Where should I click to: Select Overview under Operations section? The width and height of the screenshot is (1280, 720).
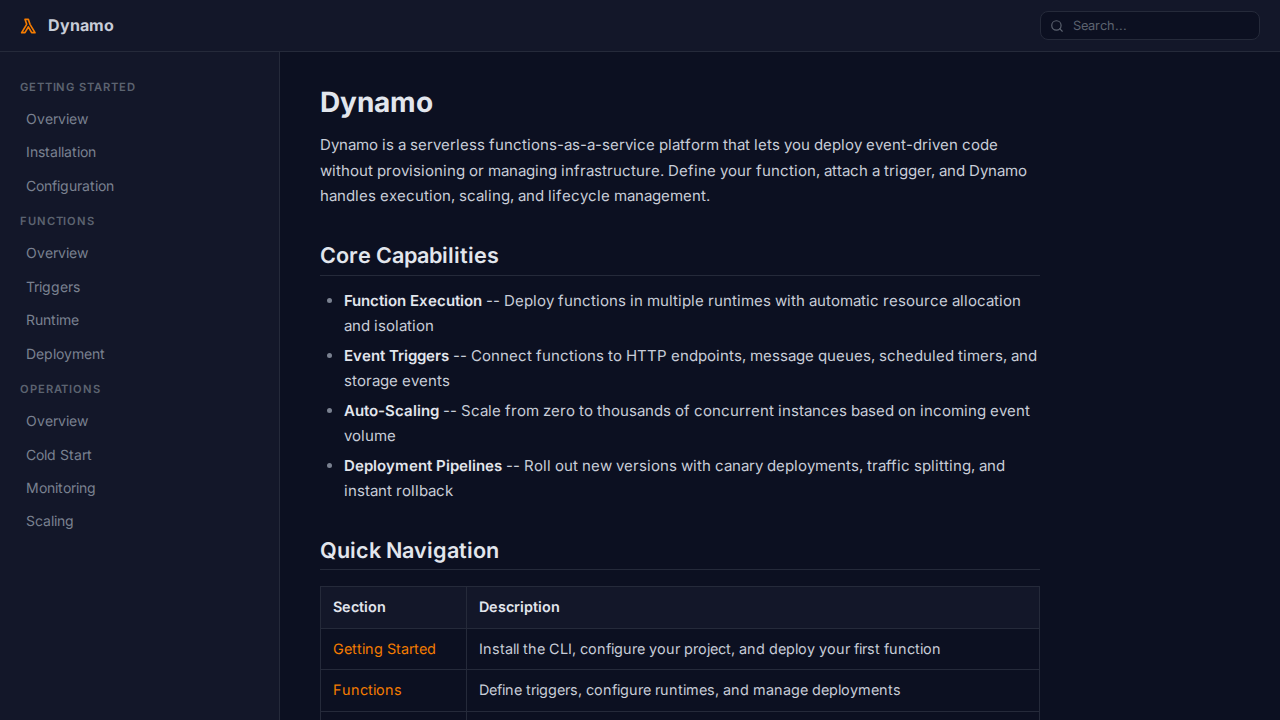pyautogui.click(x=57, y=421)
